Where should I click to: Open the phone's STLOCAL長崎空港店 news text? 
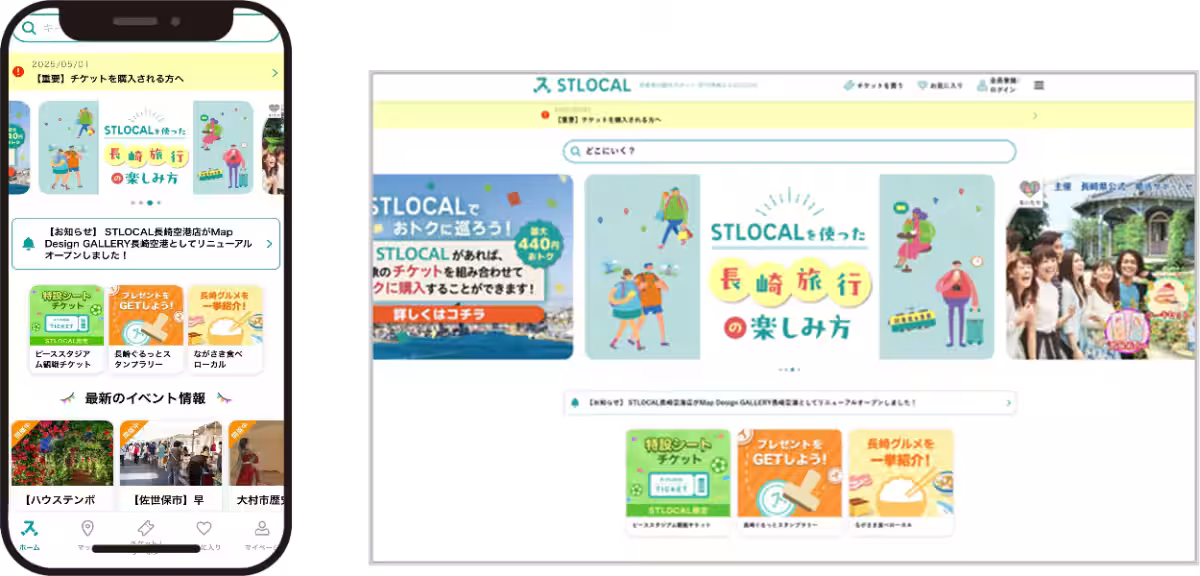tap(150, 244)
